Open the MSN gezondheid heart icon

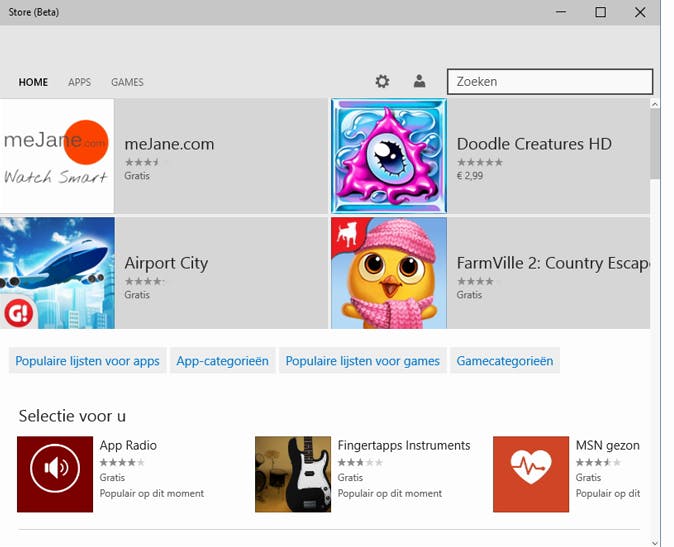coord(531,474)
